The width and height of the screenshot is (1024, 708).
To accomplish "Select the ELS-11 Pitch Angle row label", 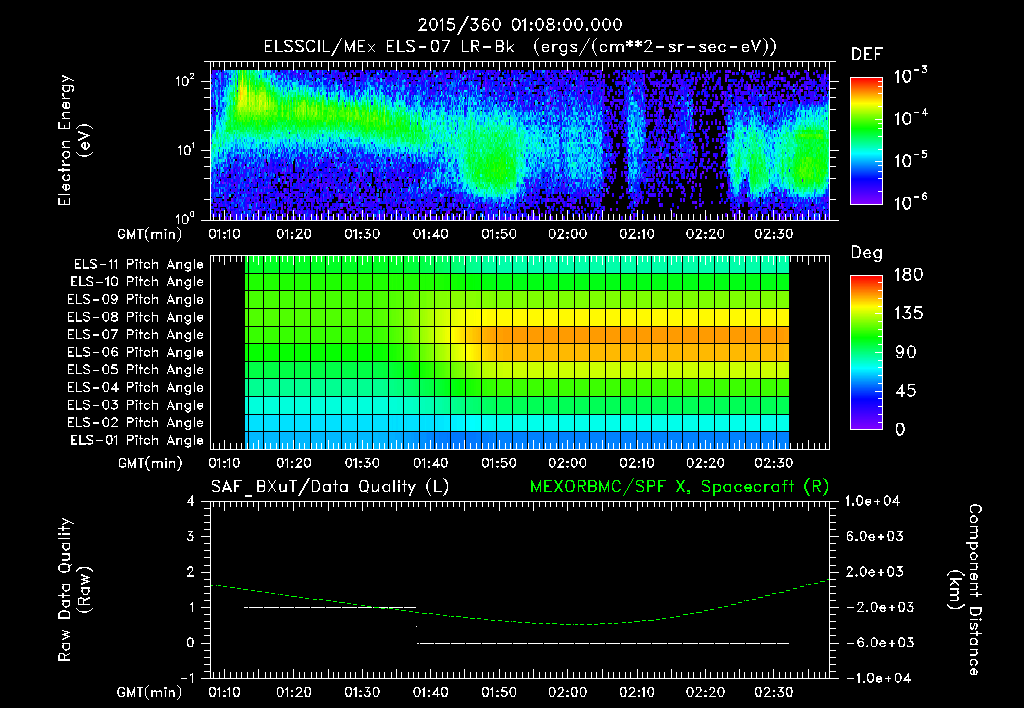I will pyautogui.click(x=138, y=265).
